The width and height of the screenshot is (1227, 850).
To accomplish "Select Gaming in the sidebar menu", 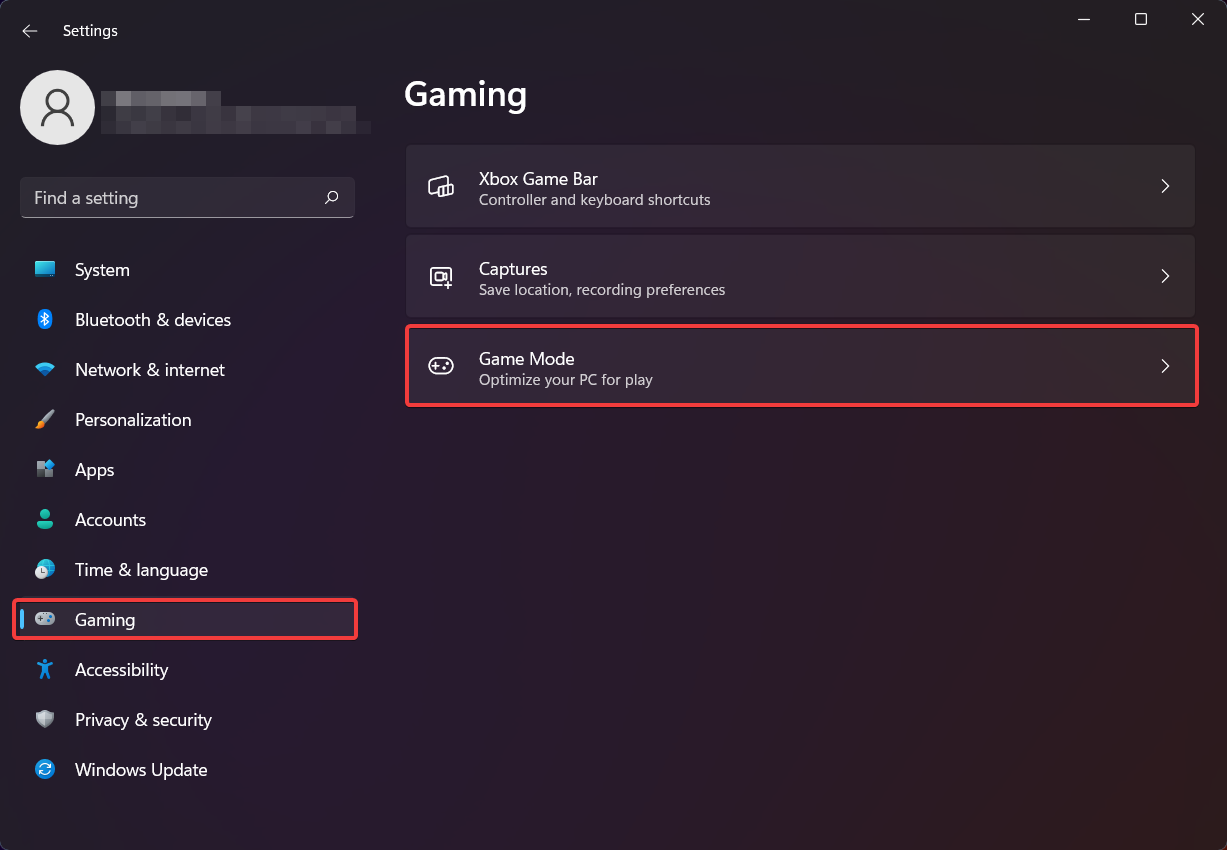I will (105, 620).
